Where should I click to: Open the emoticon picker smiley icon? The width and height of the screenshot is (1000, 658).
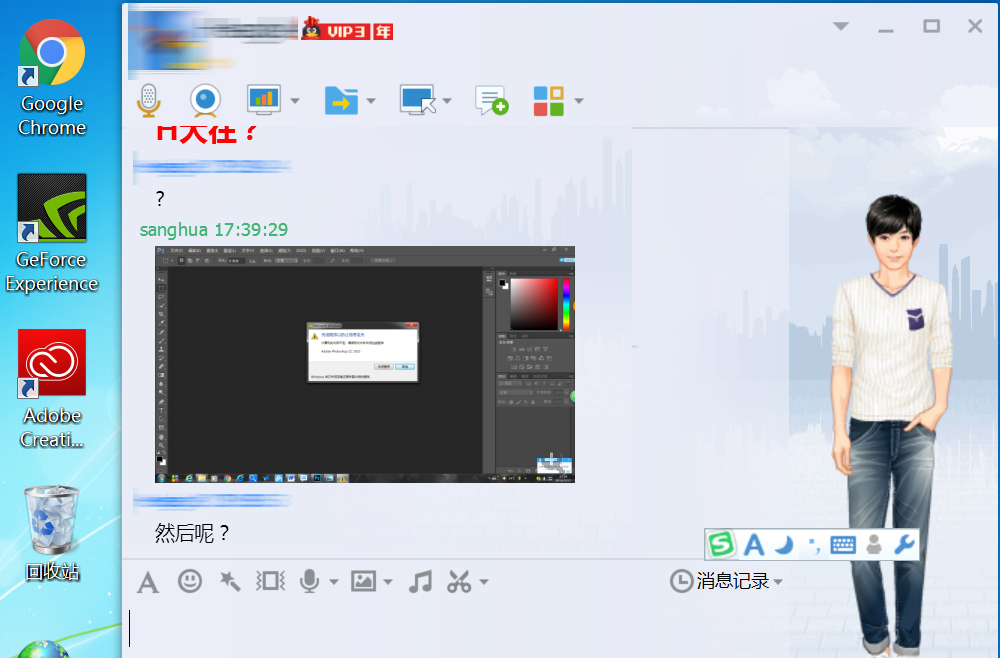click(x=189, y=581)
